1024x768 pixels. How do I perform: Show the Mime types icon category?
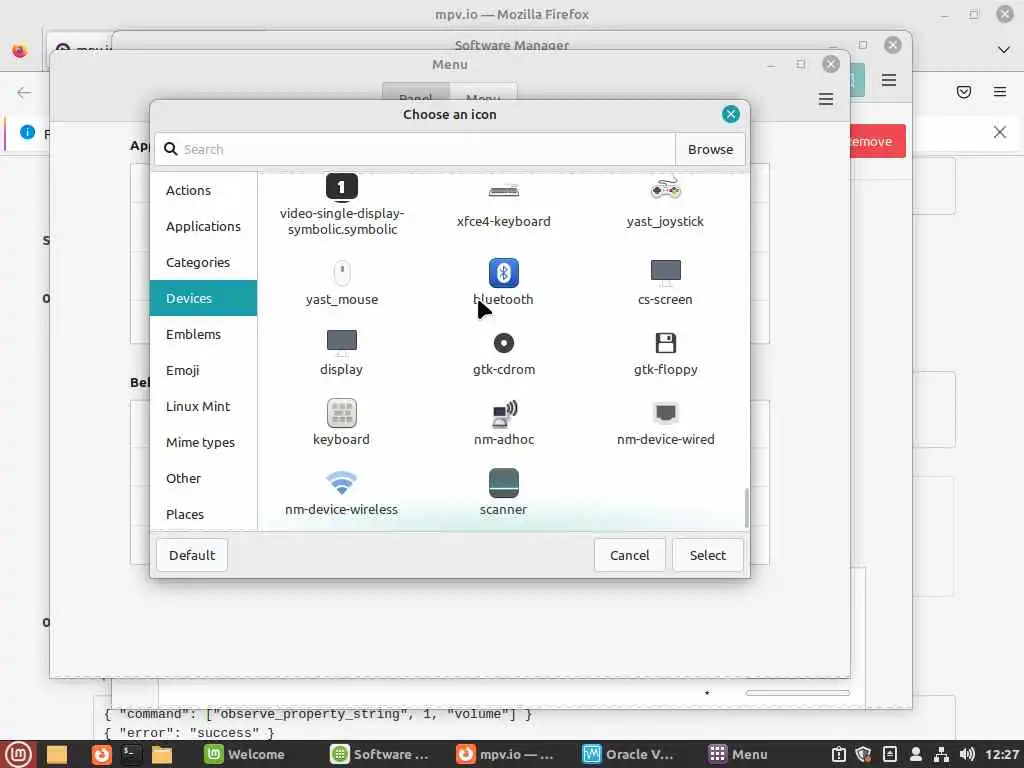[203, 442]
